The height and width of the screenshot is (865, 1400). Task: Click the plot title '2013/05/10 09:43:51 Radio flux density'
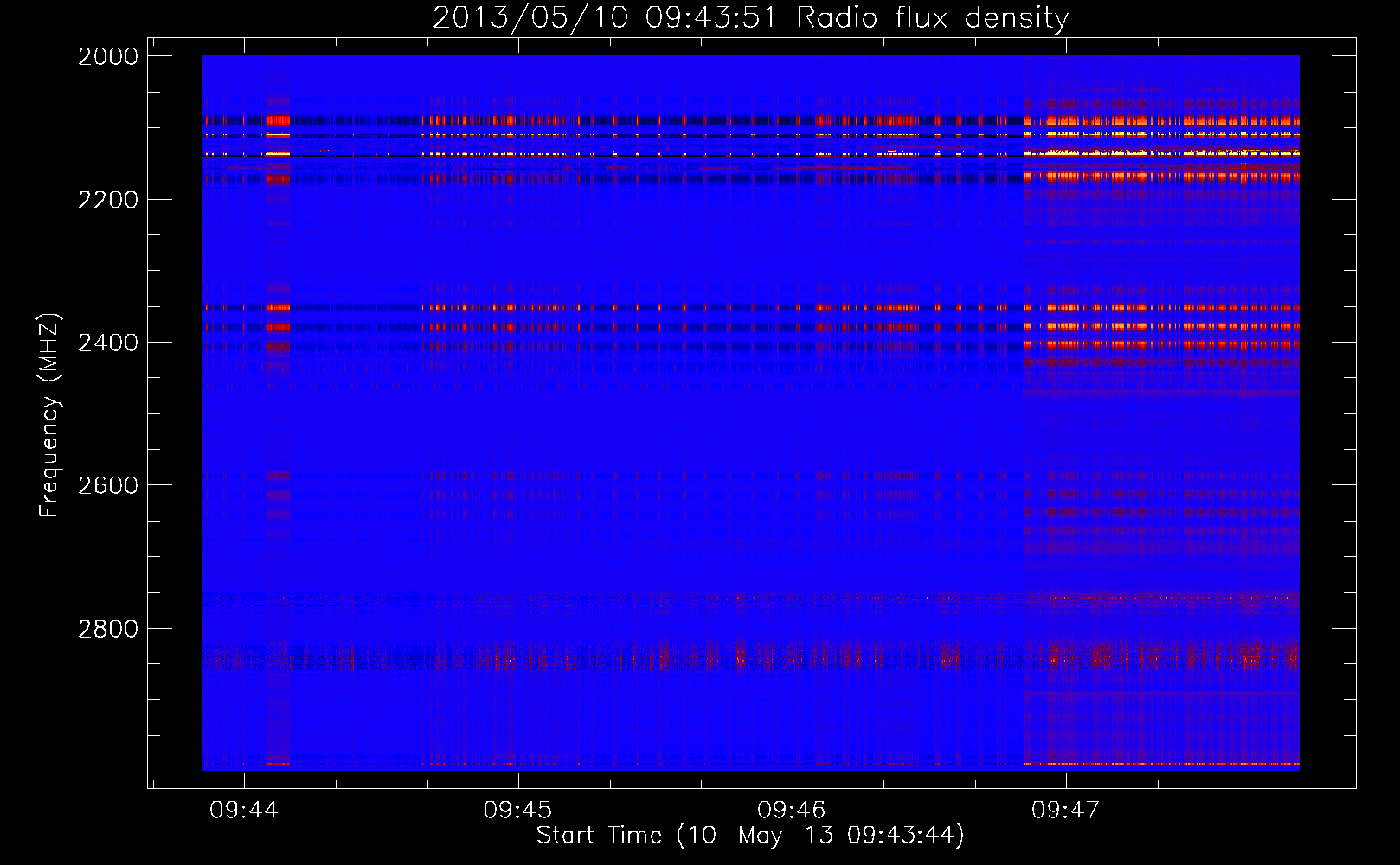tap(750, 18)
